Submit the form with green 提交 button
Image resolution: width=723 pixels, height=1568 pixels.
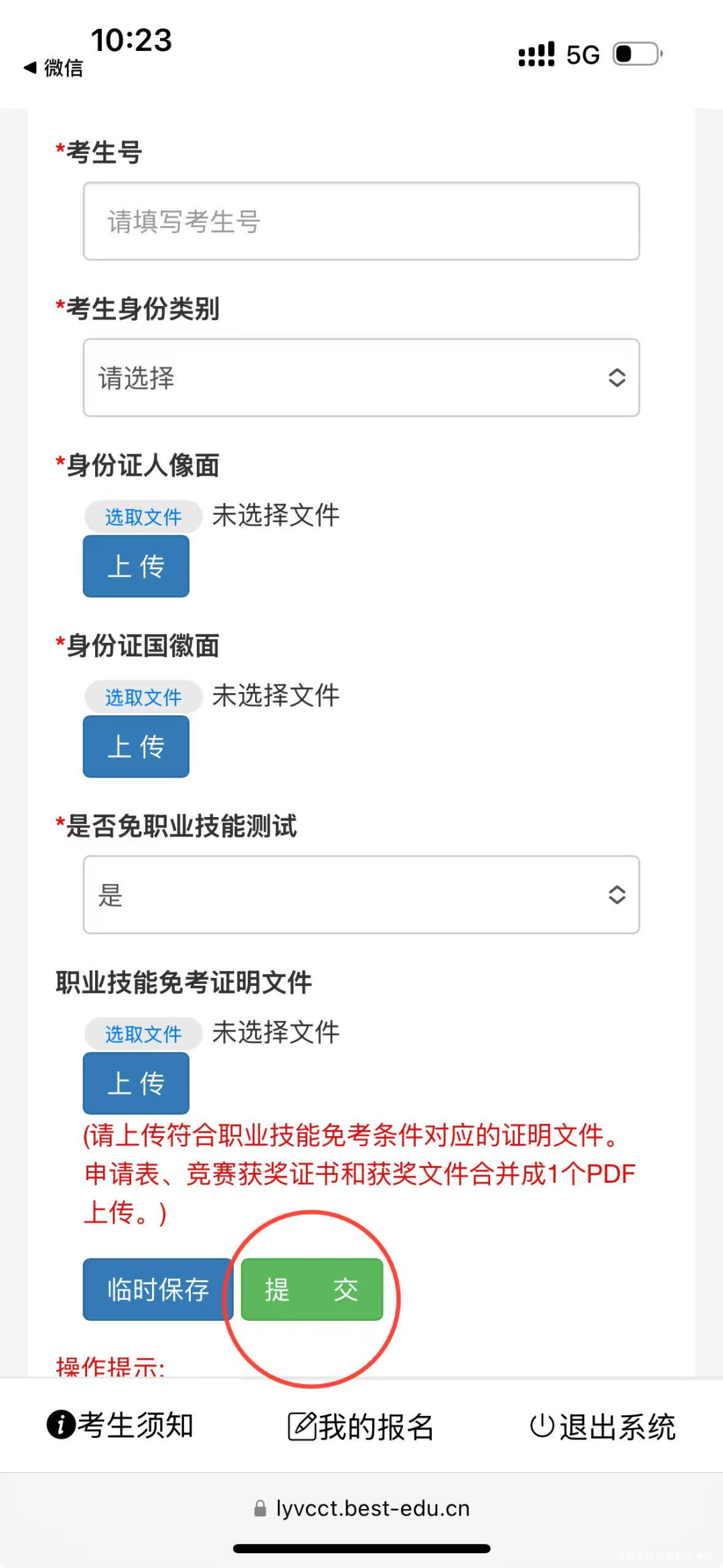tap(312, 1289)
